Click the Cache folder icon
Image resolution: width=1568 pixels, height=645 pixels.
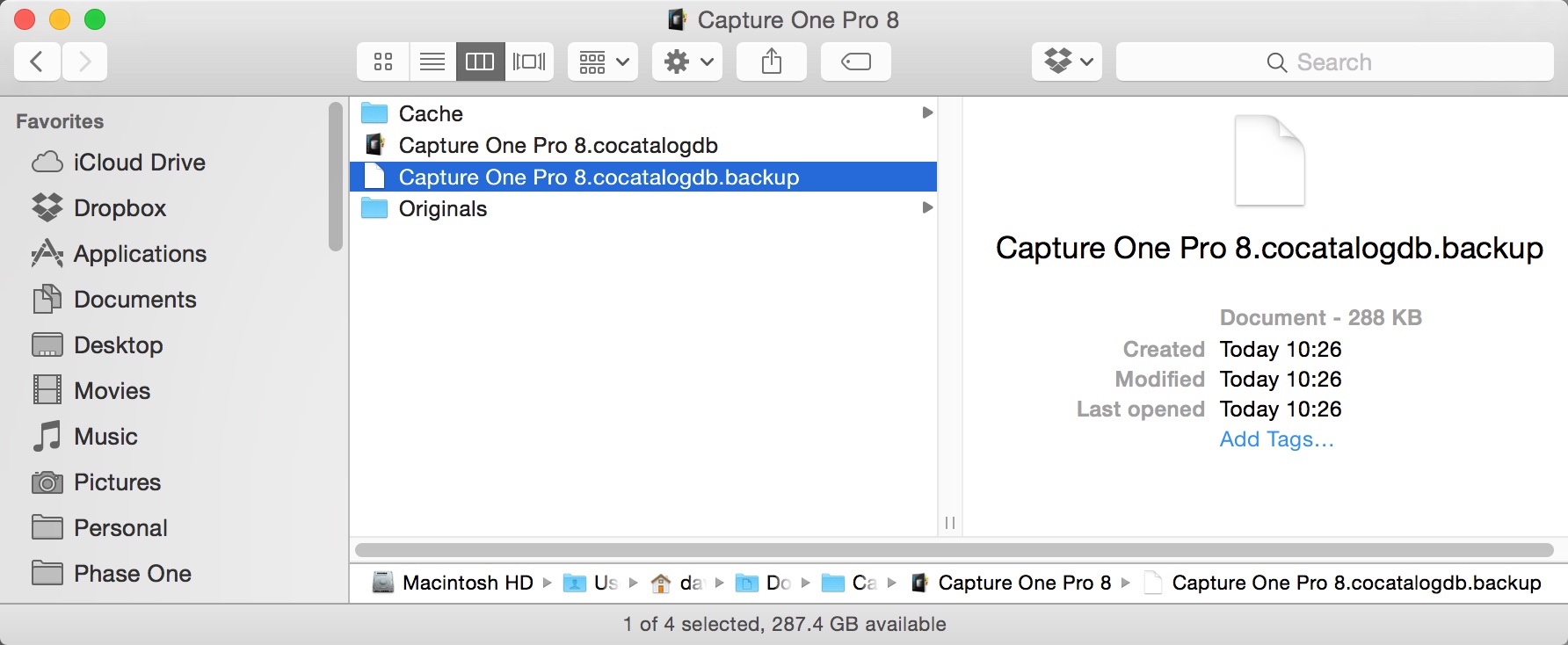tap(374, 113)
